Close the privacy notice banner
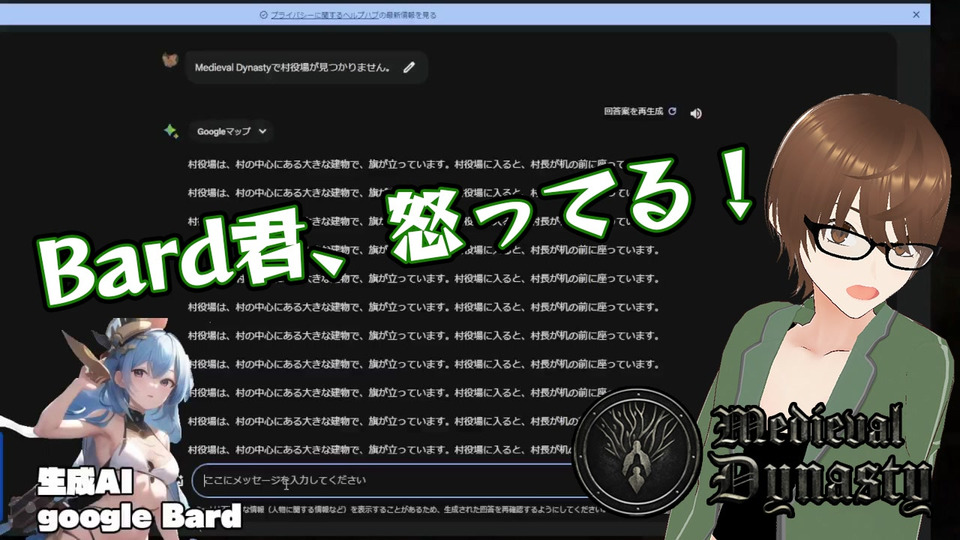This screenshot has height=540, width=960. pyautogui.click(x=916, y=15)
